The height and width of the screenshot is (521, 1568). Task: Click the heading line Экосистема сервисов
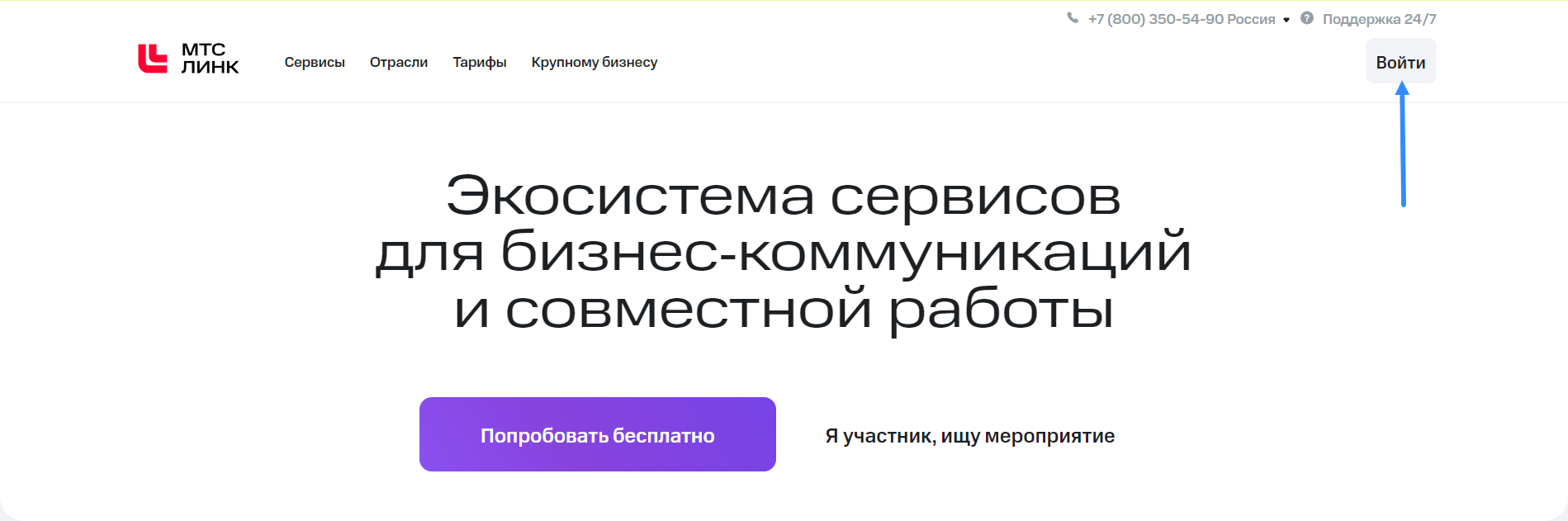[784, 197]
